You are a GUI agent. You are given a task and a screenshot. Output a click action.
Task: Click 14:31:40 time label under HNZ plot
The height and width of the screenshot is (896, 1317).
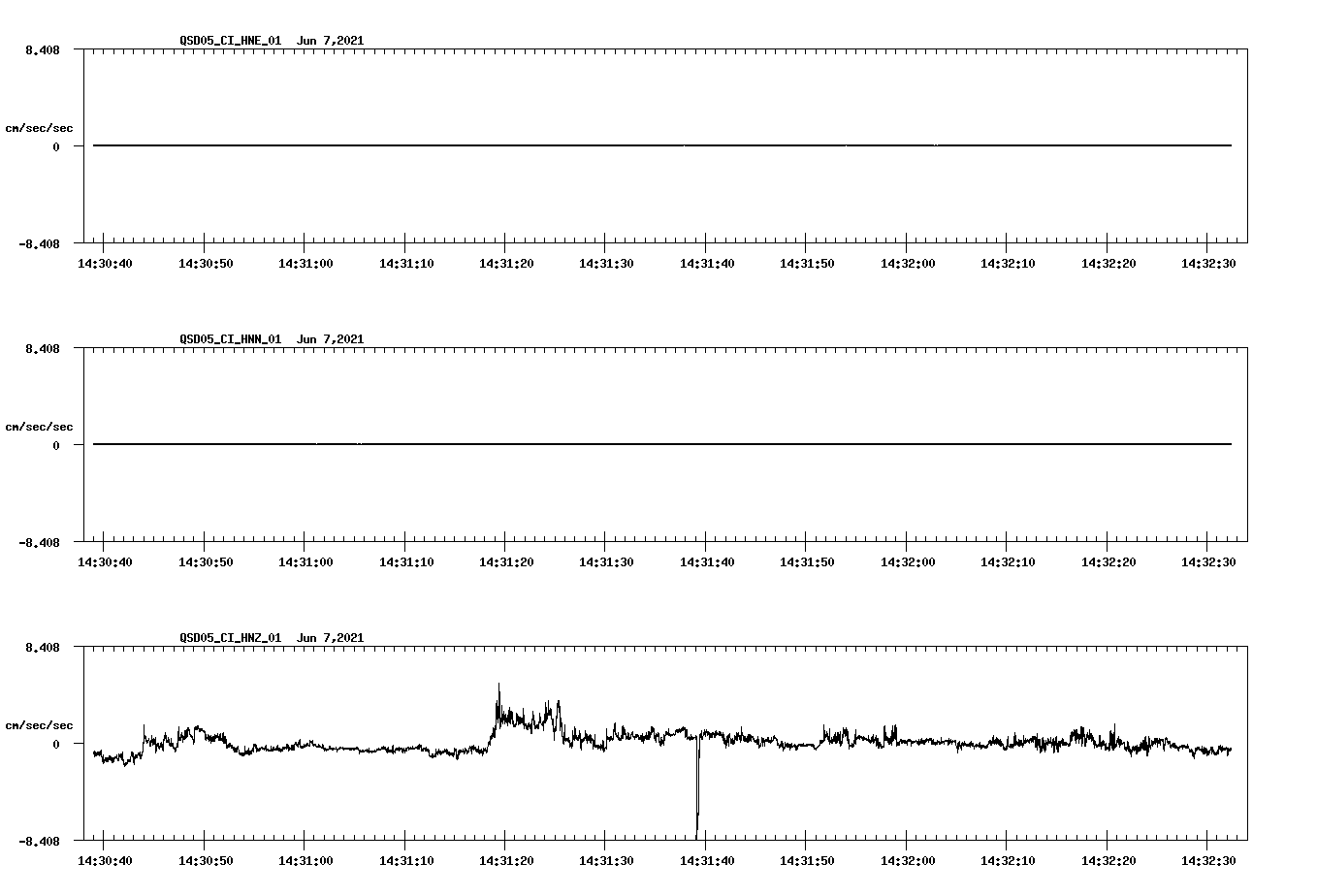point(707,860)
